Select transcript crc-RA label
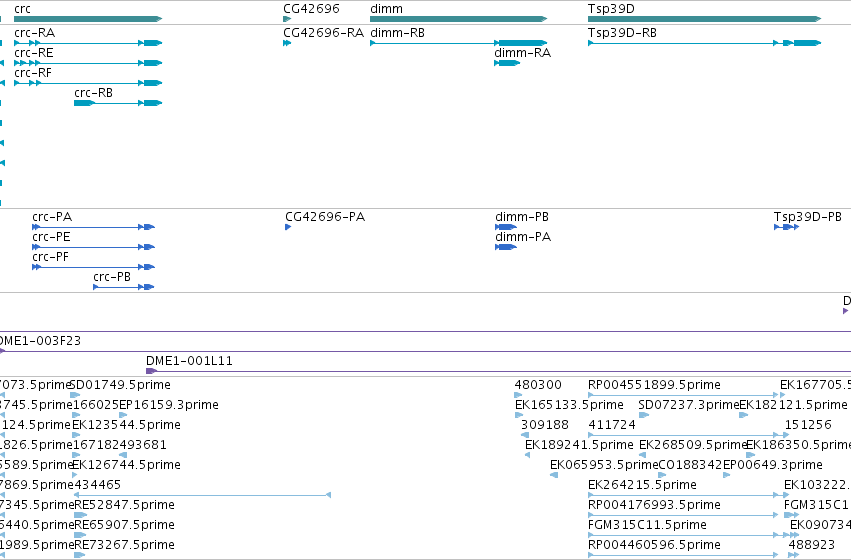The height and width of the screenshot is (560, 851). pyautogui.click(x=34, y=33)
